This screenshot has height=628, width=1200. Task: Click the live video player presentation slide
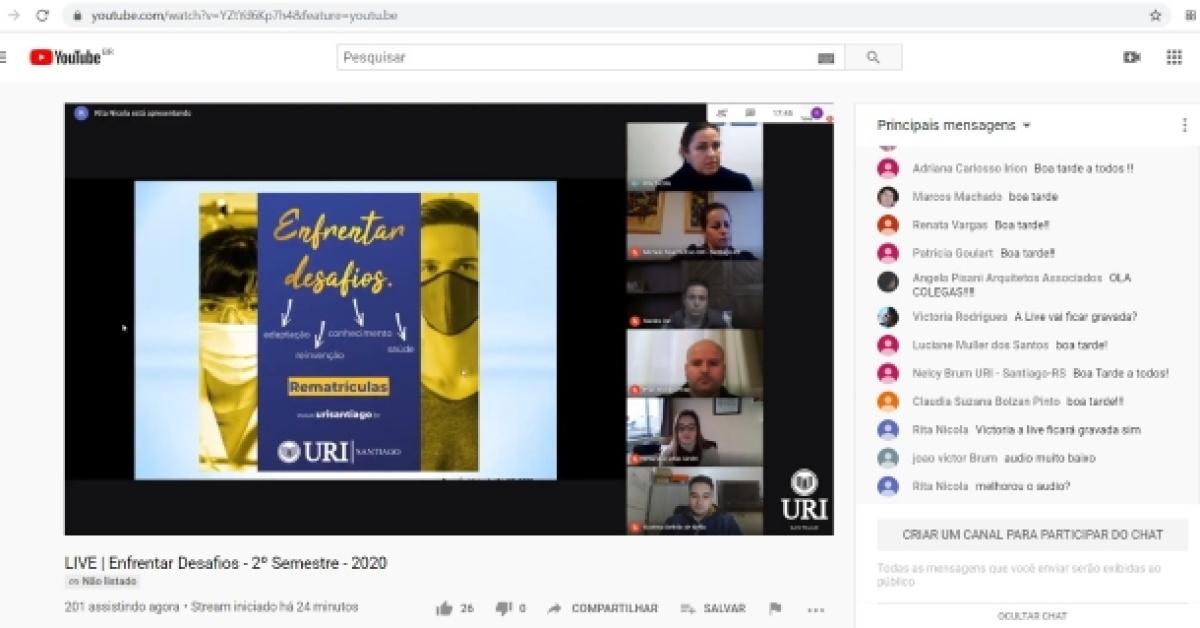[x=345, y=330]
